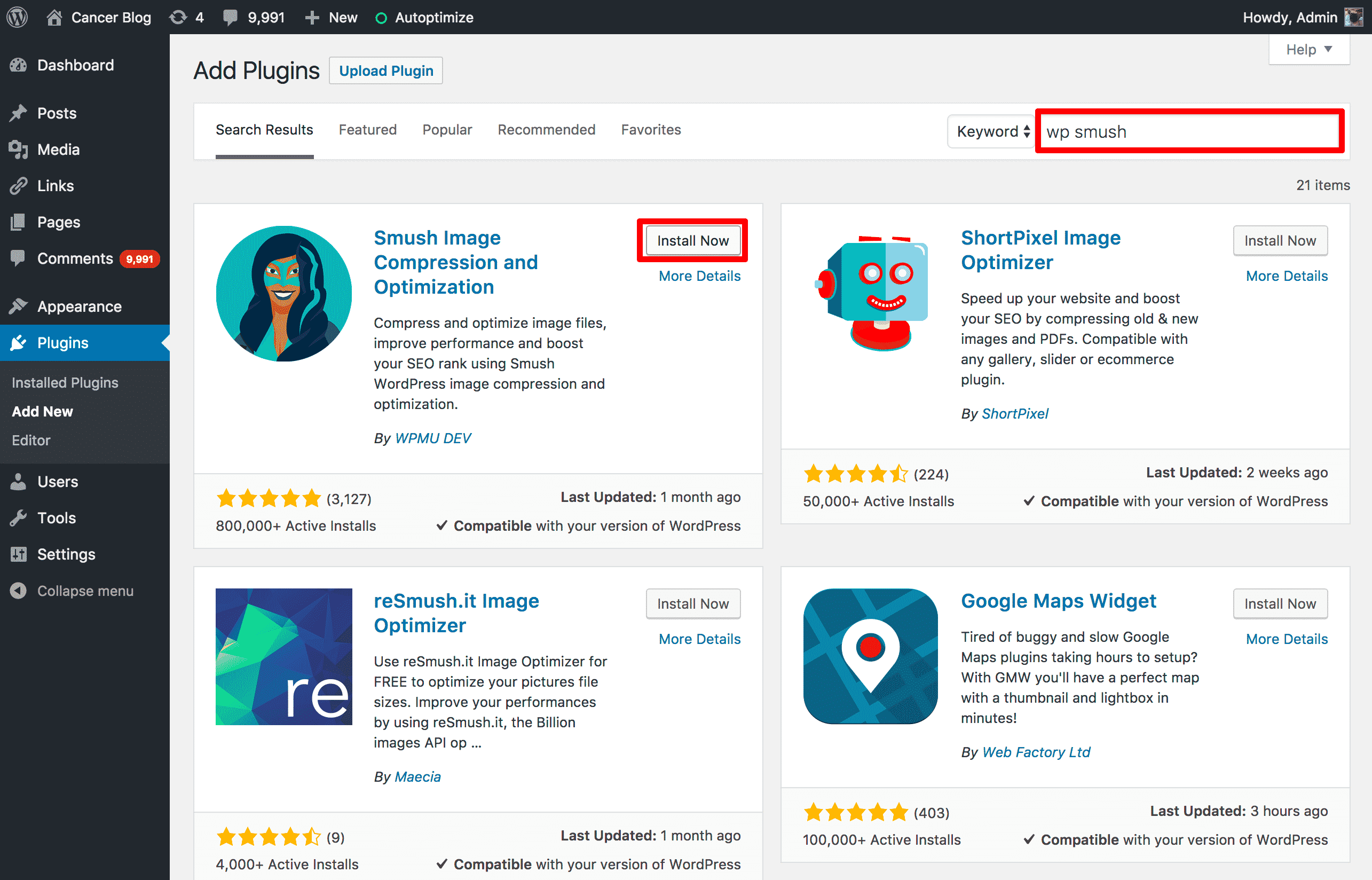Switch to the Search Results tab

(x=264, y=130)
